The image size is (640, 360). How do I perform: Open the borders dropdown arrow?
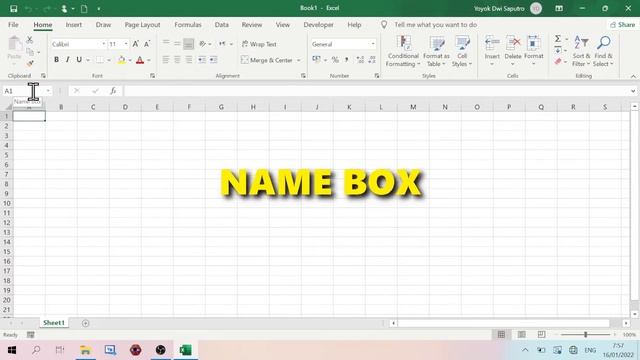(x=109, y=60)
